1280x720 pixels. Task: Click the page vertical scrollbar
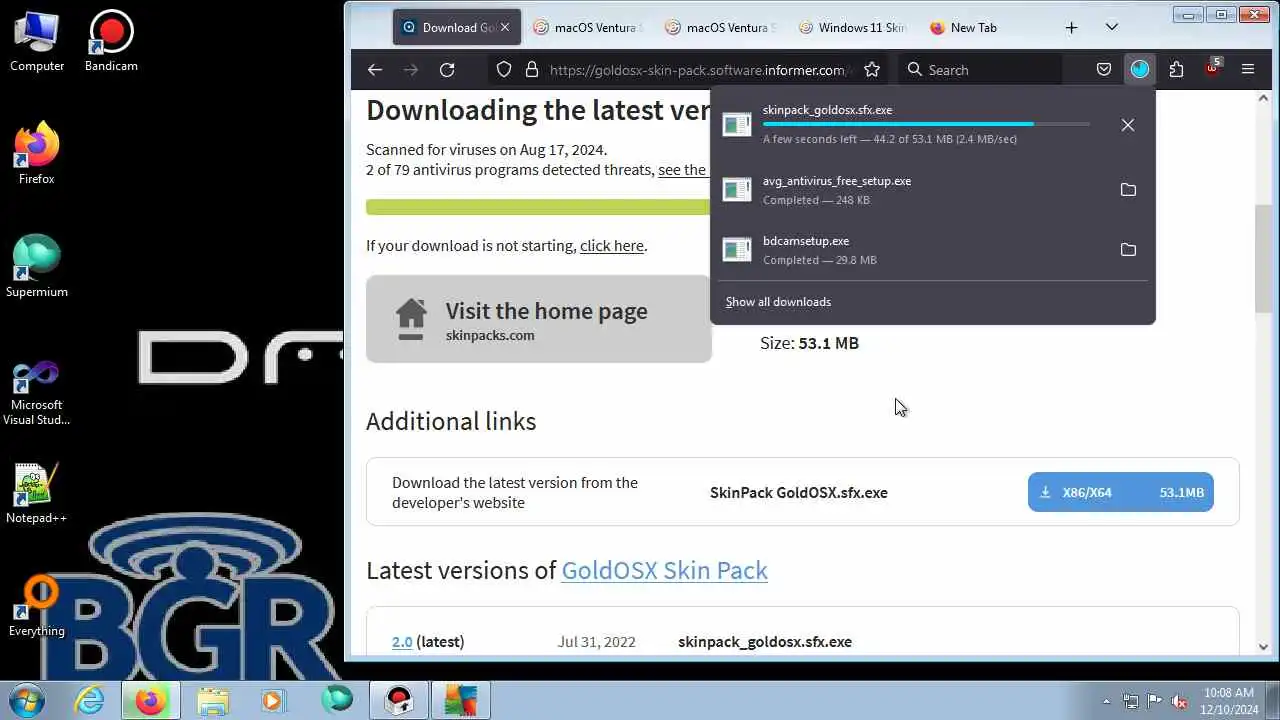click(x=1263, y=258)
